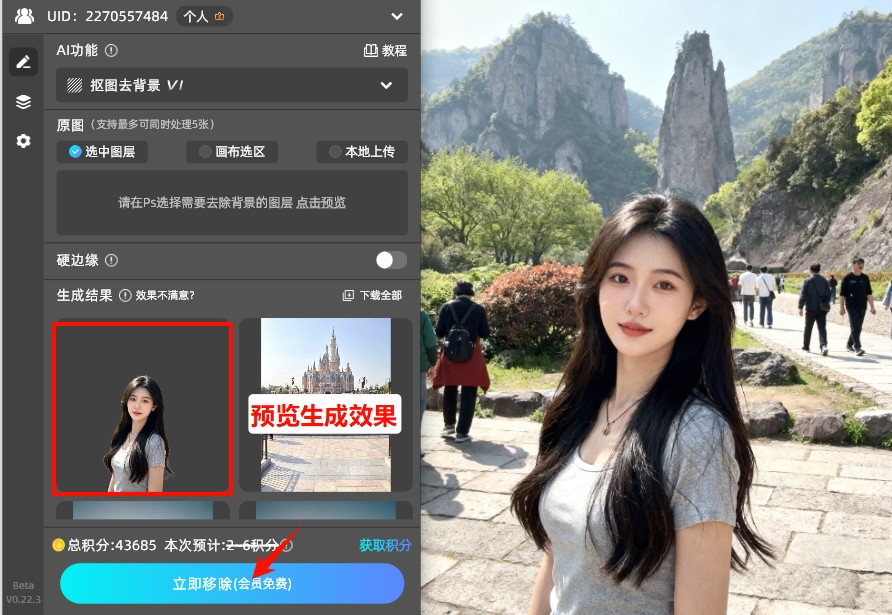Open the 教程 tutorial book icon
The image size is (892, 615).
tap(372, 50)
